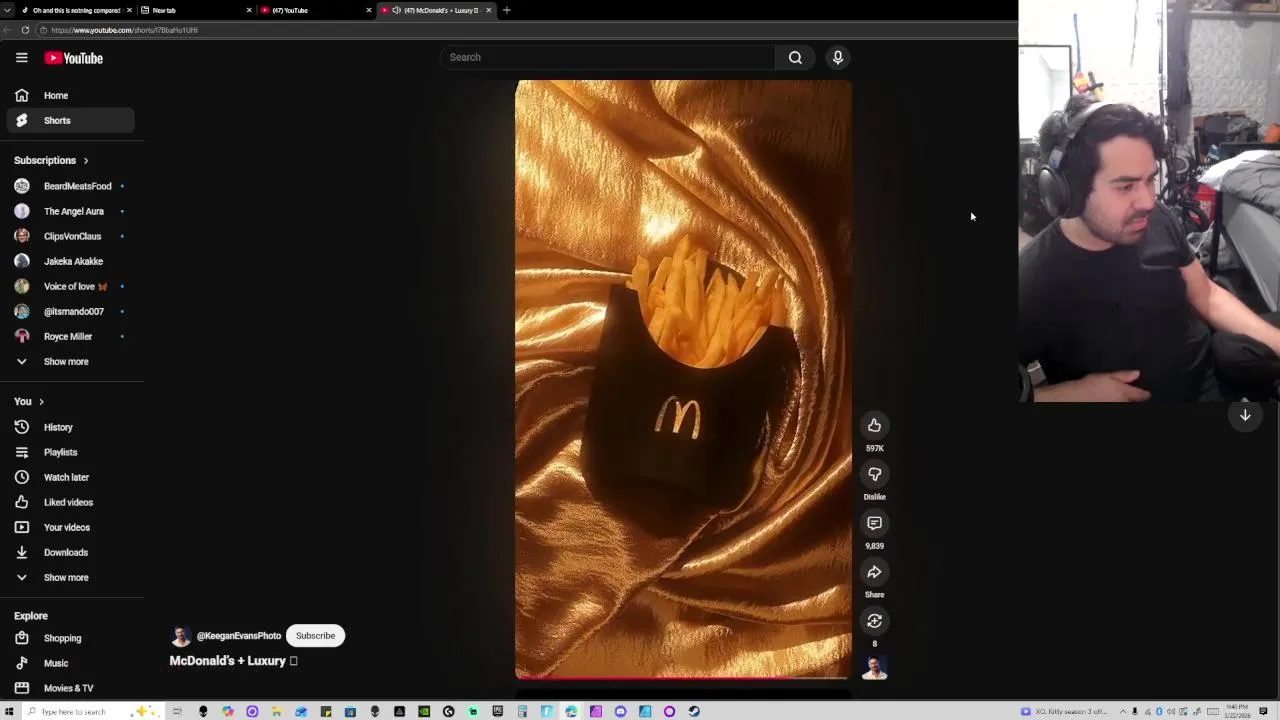Open ClipsVonClaus subscription
This screenshot has height=720, width=1280.
coord(70,236)
